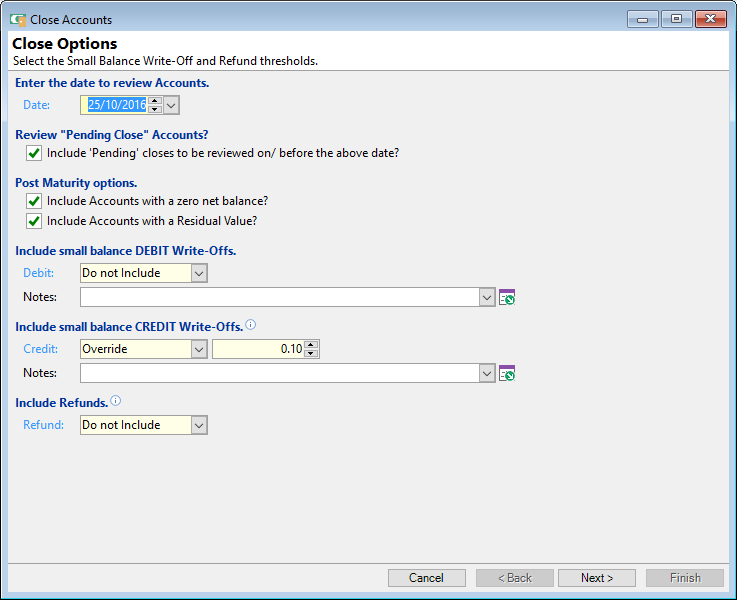Decrease the review date with down spinner
This screenshot has height=600, width=737.
click(154, 109)
